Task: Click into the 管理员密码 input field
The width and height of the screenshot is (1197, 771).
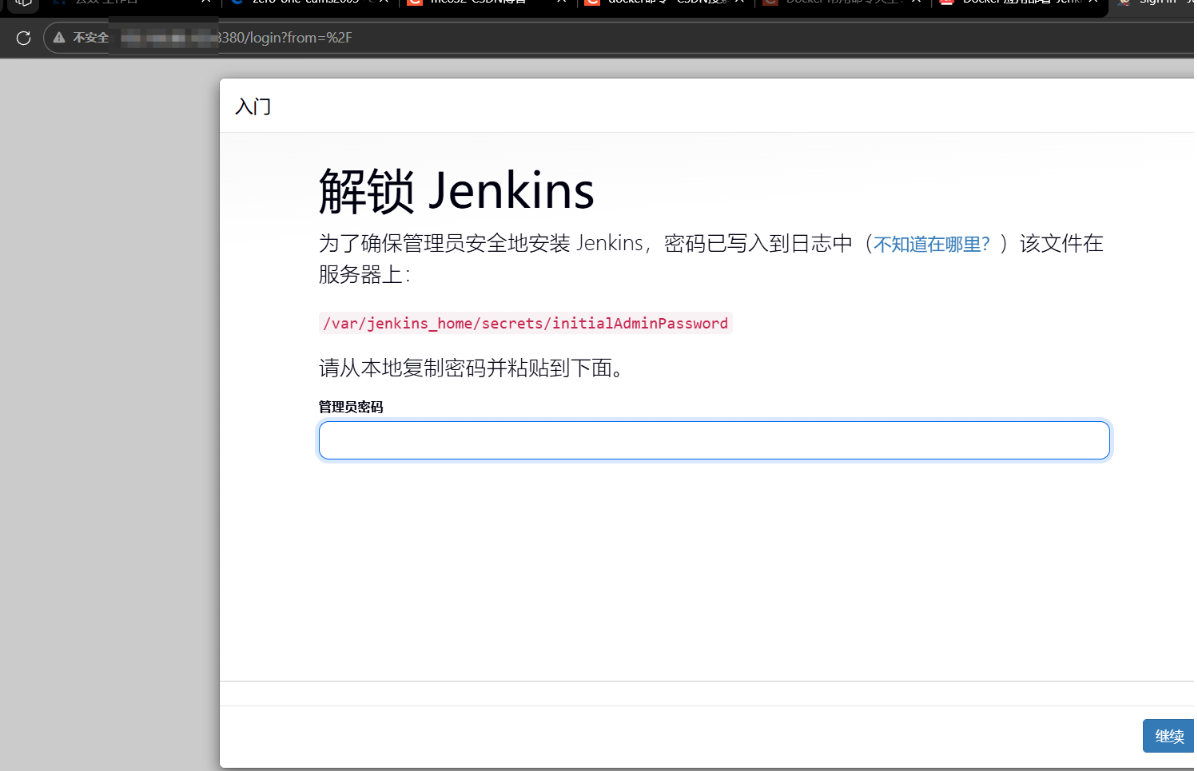Action: point(714,440)
